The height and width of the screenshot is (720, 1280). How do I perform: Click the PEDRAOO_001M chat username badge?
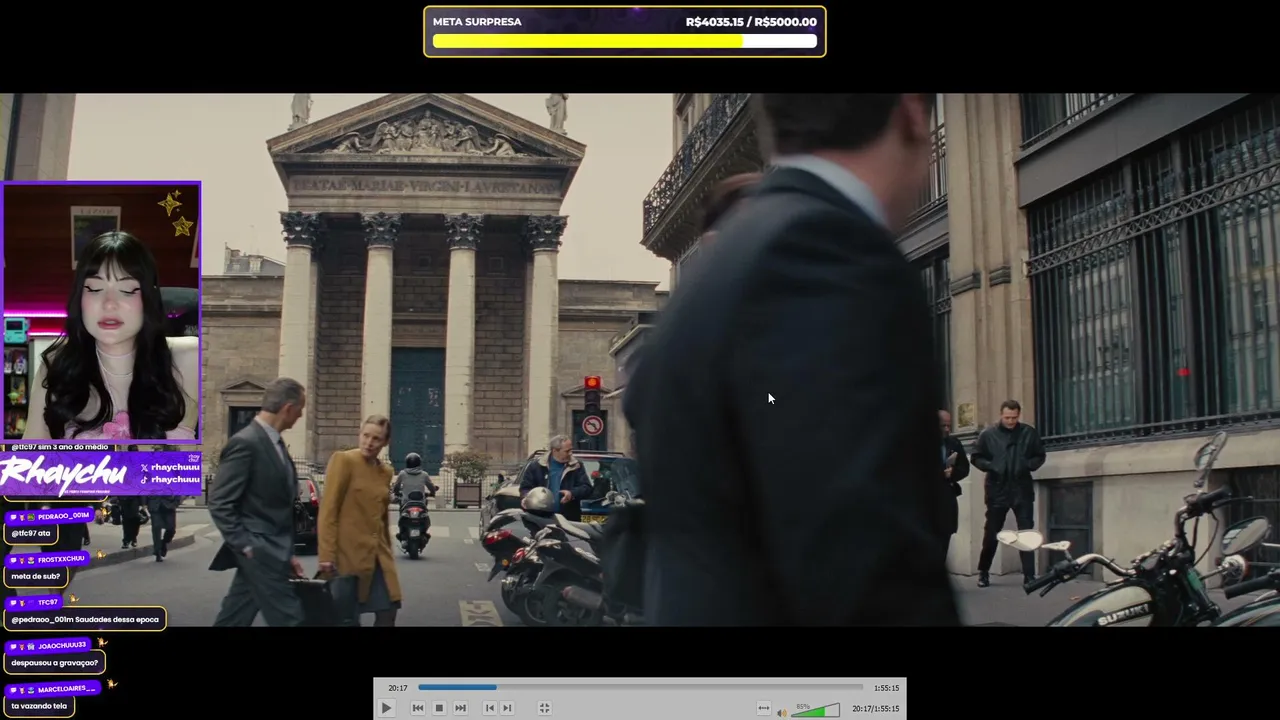click(51, 516)
